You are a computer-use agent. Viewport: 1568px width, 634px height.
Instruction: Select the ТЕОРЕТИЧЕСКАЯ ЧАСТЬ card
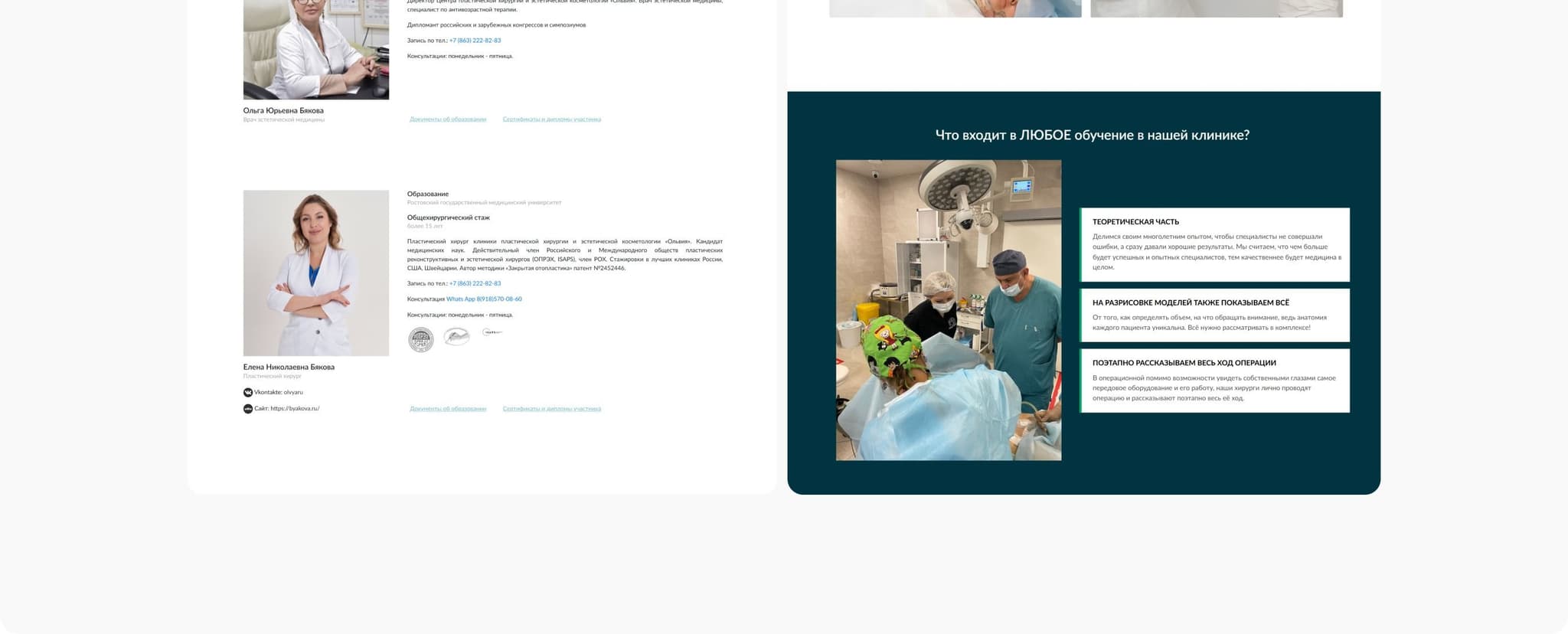coord(1214,244)
